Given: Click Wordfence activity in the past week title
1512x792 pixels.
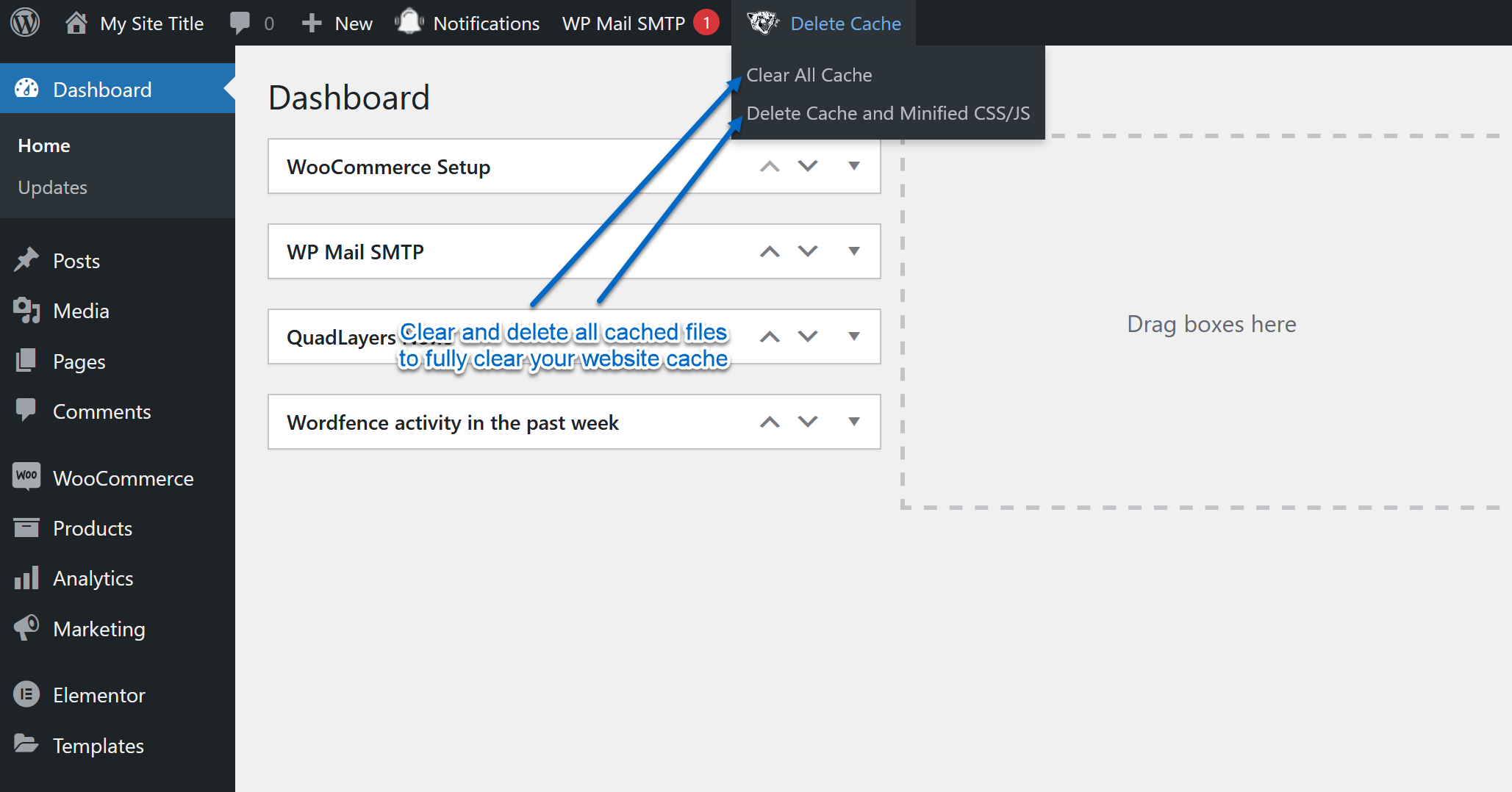Looking at the screenshot, I should (453, 422).
